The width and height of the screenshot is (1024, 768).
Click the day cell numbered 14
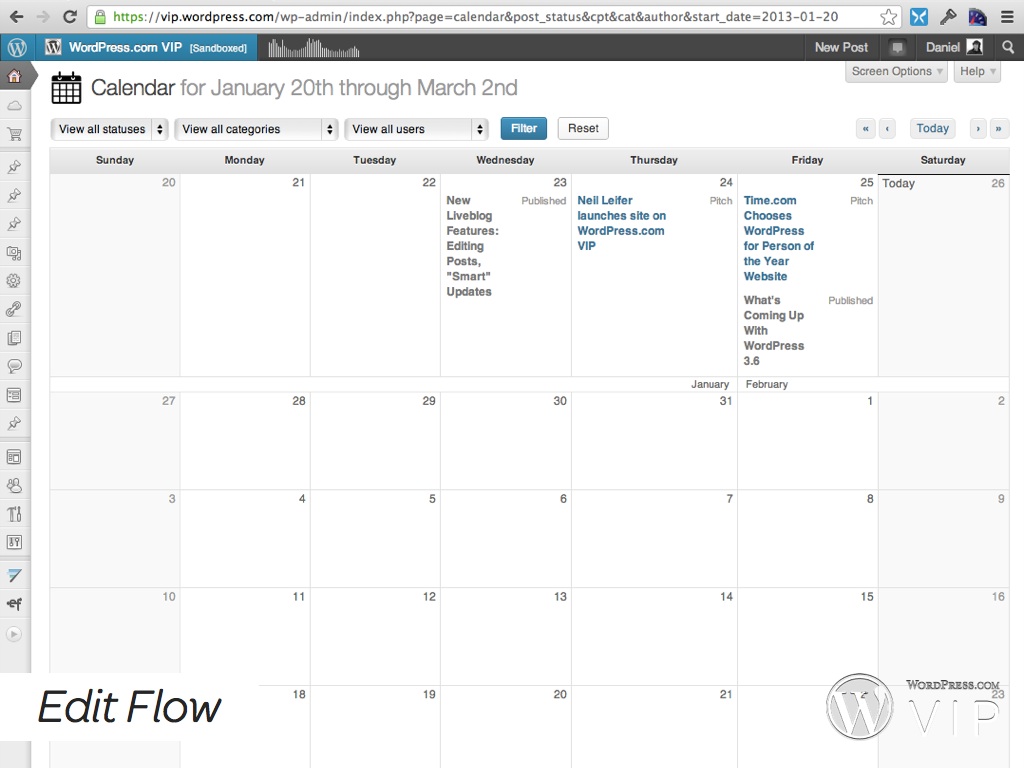[x=654, y=637]
